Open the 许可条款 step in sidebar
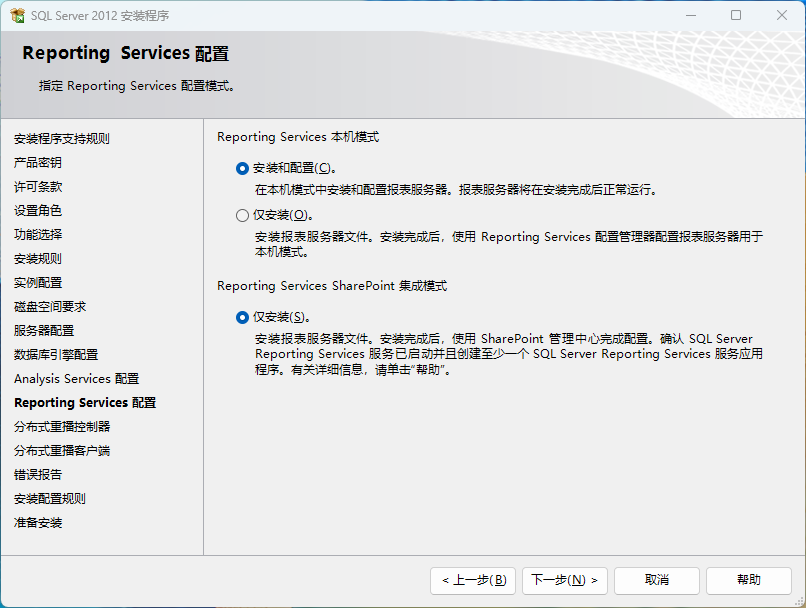806x608 pixels. [x=38, y=187]
